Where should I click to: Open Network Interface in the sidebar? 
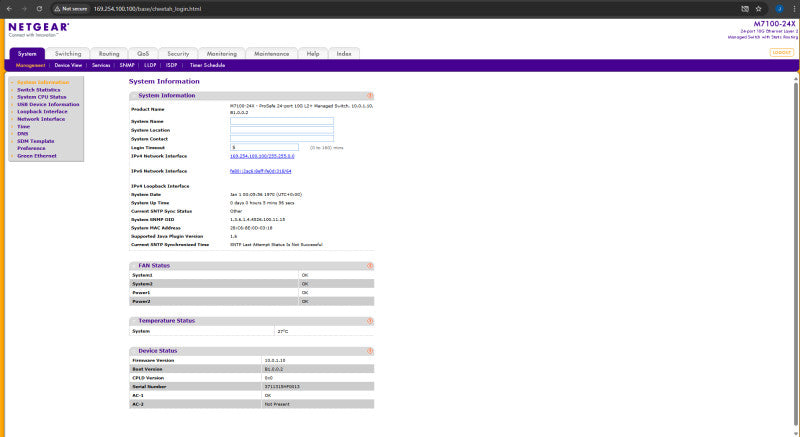tap(41, 119)
